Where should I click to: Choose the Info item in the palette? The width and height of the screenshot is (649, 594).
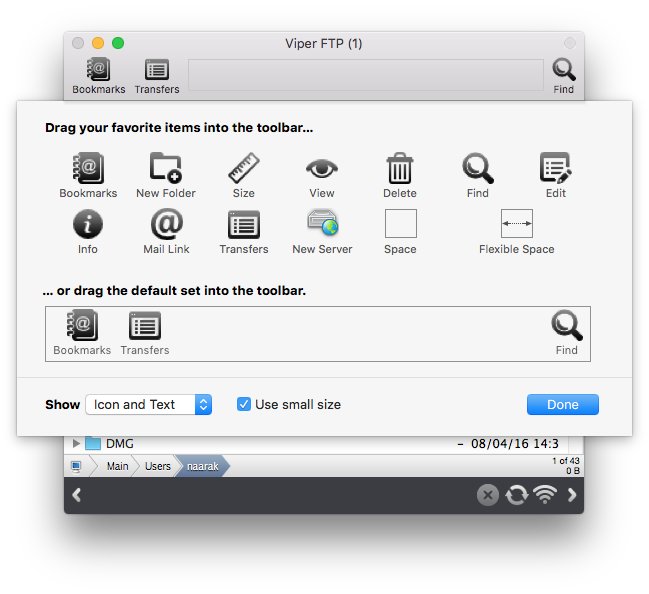88,231
